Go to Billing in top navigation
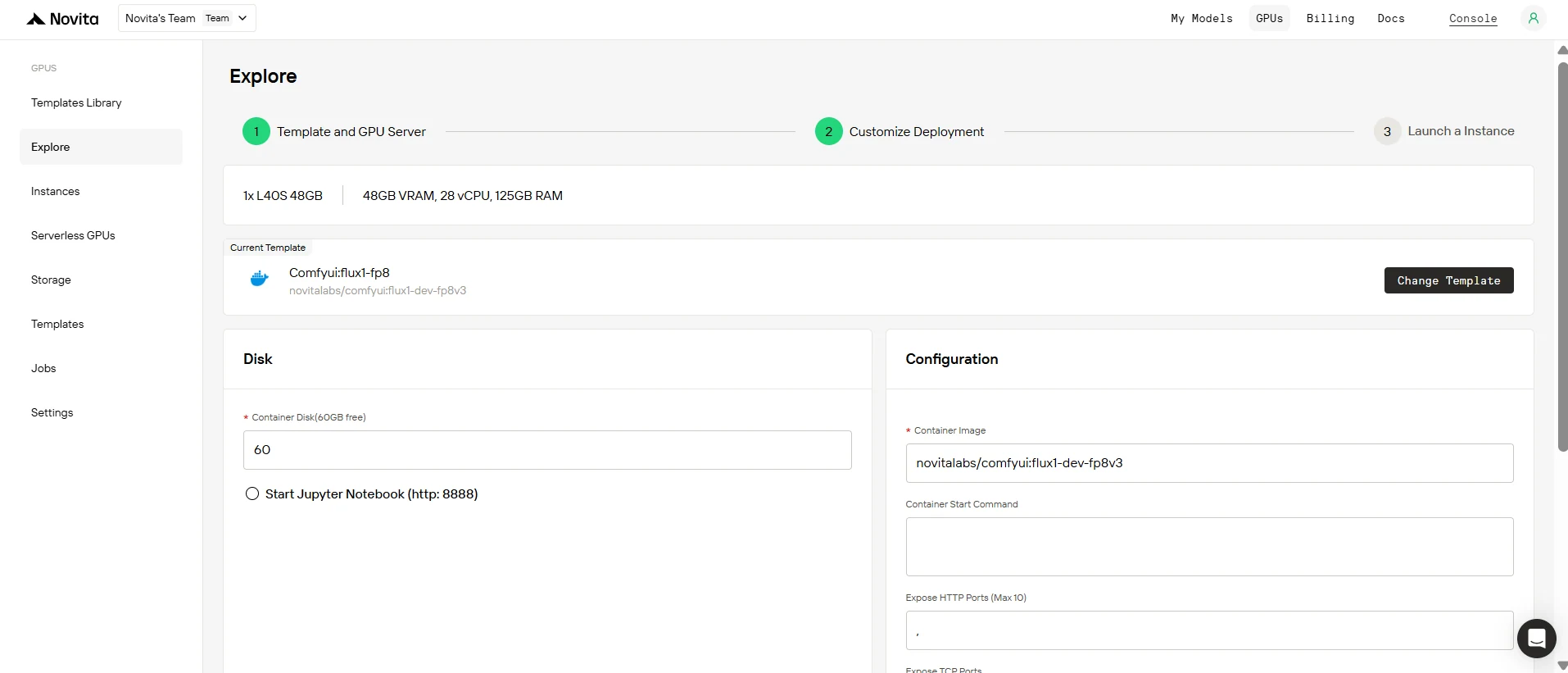Image resolution: width=1568 pixels, height=673 pixels. [x=1330, y=18]
